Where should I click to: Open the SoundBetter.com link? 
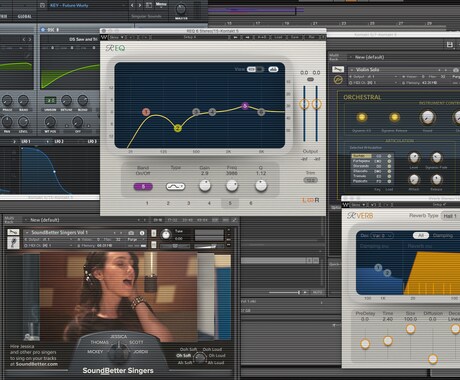37,364
